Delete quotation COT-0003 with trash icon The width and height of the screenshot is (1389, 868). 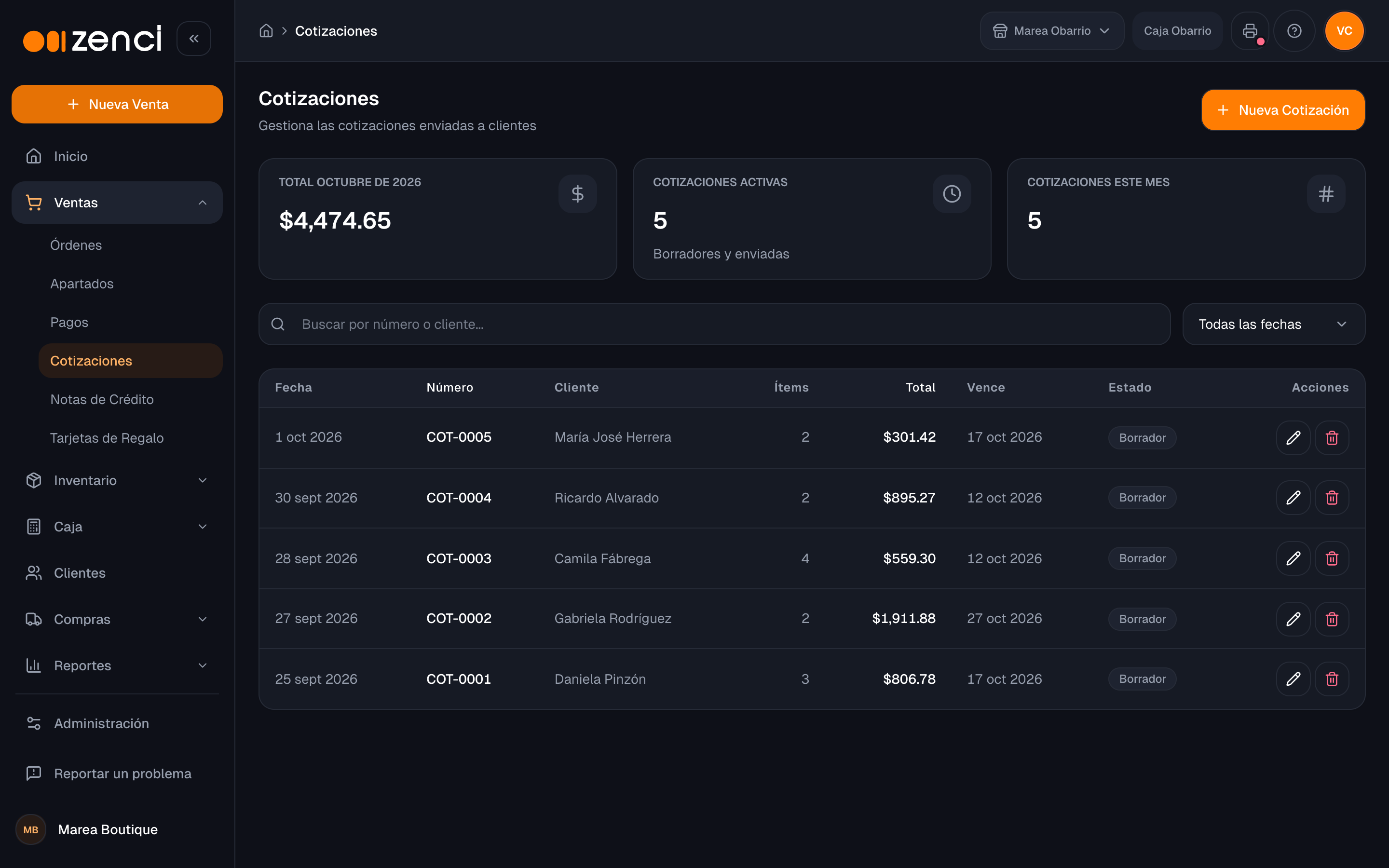1332,558
